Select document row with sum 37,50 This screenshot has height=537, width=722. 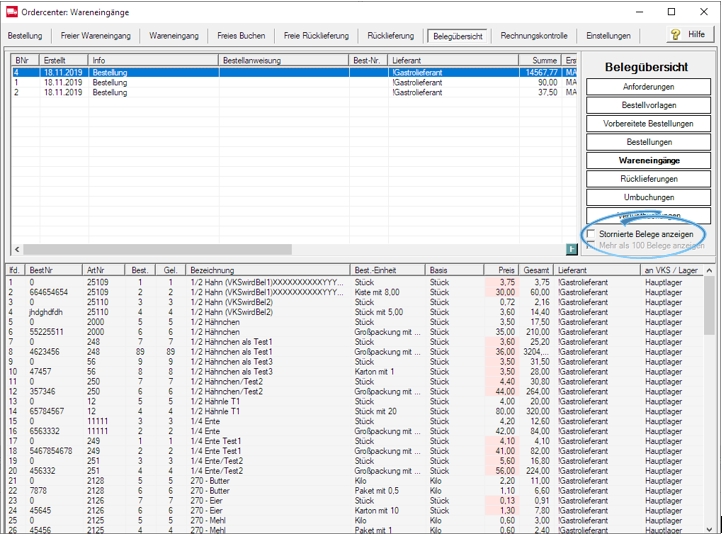point(294,93)
